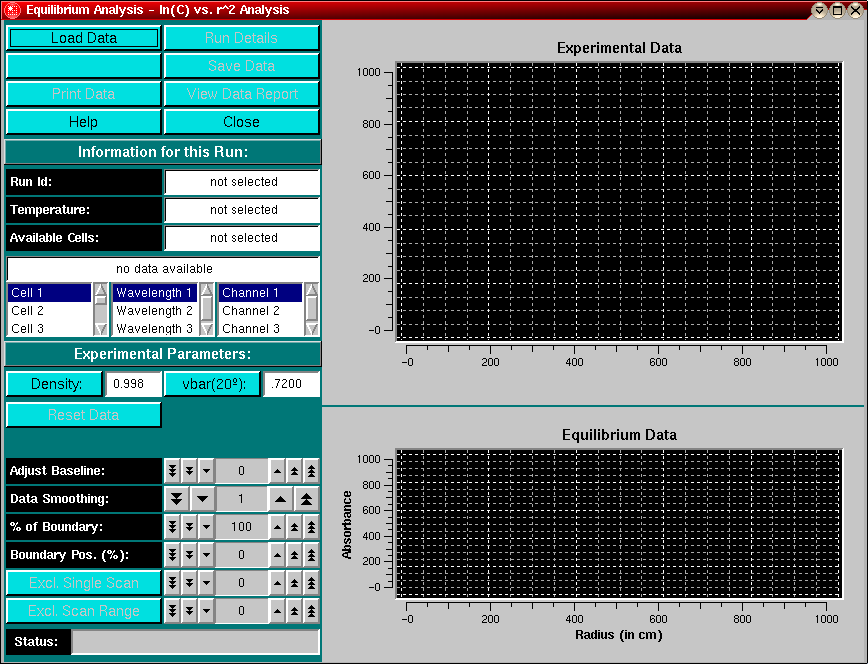
Task: Click single-up arrow for Excl. Single Scan
Action: tap(277, 583)
